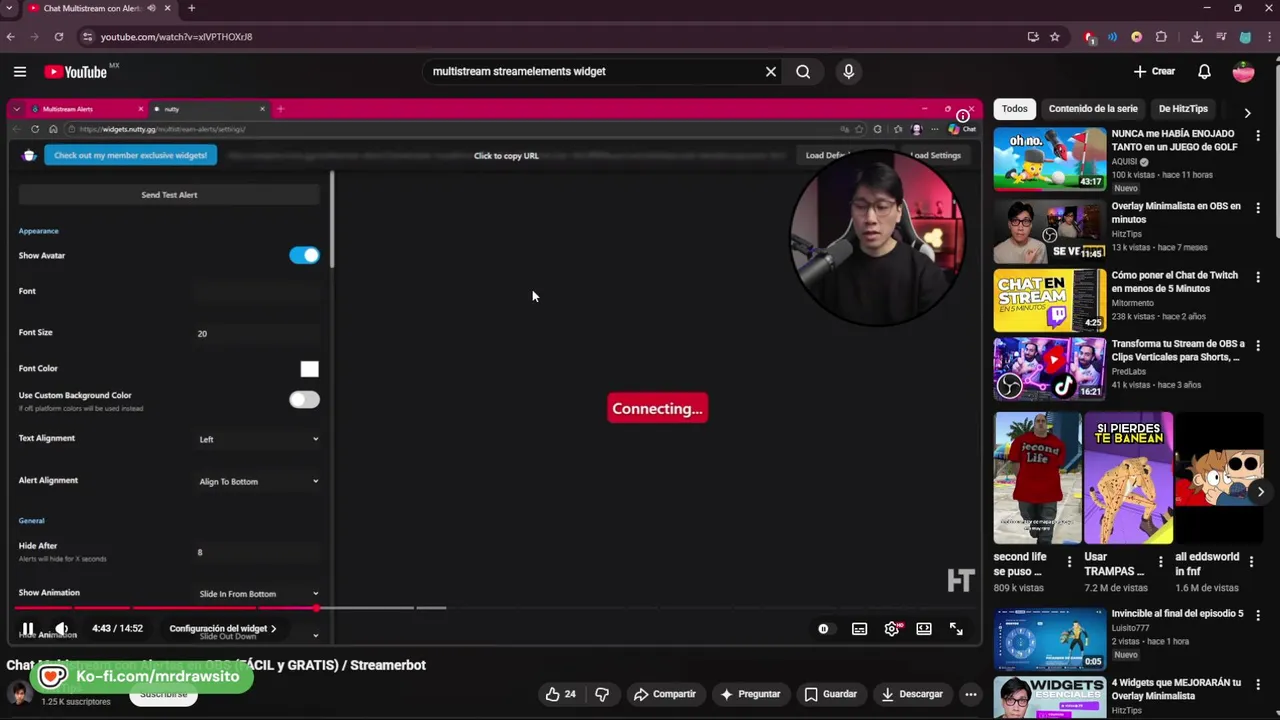Open the Chrome extensions puzzle icon

click(x=1161, y=37)
